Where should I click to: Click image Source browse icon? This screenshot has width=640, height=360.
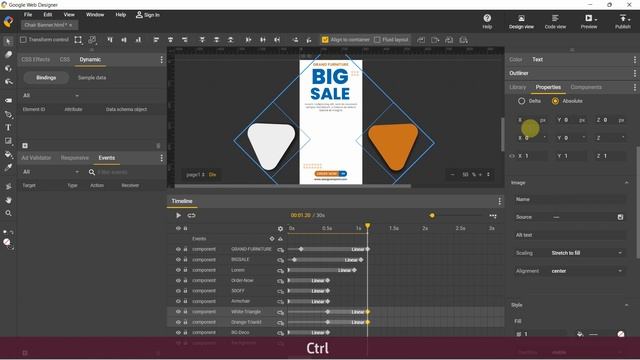tap(620, 217)
